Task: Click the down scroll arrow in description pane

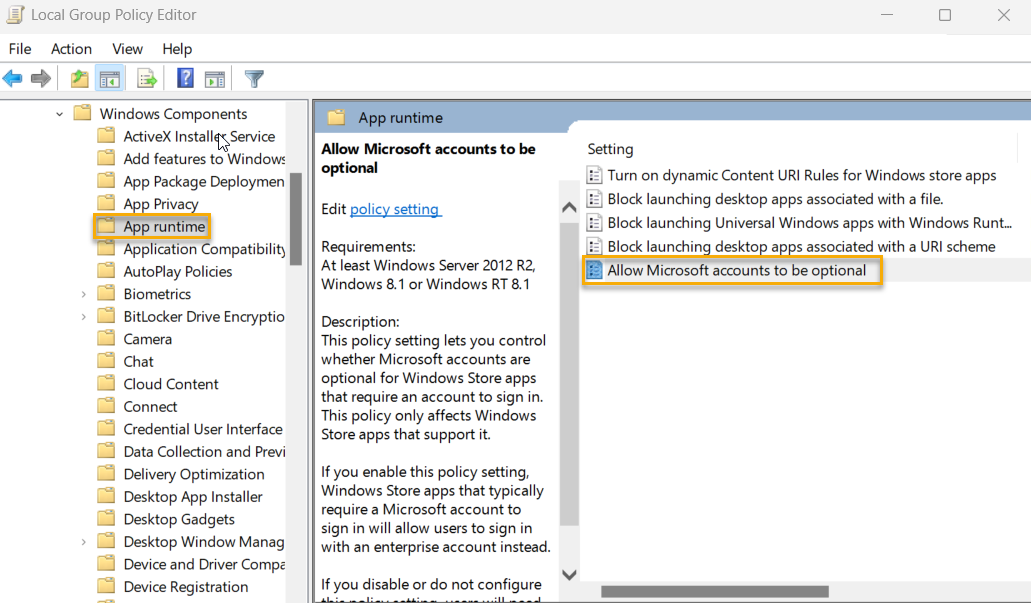Action: (x=568, y=574)
